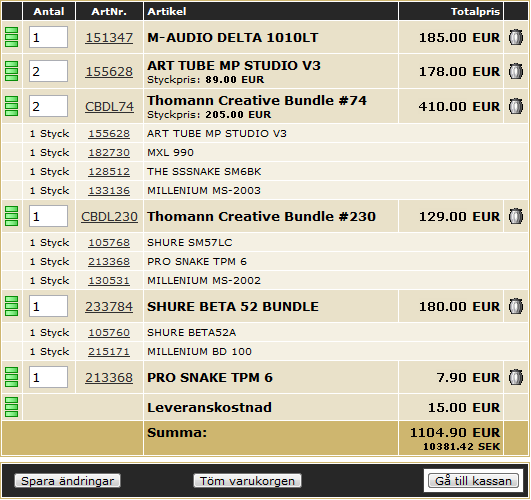Click SHURE SM57LC item text
Screen dimensions: 531x500
coord(190,243)
